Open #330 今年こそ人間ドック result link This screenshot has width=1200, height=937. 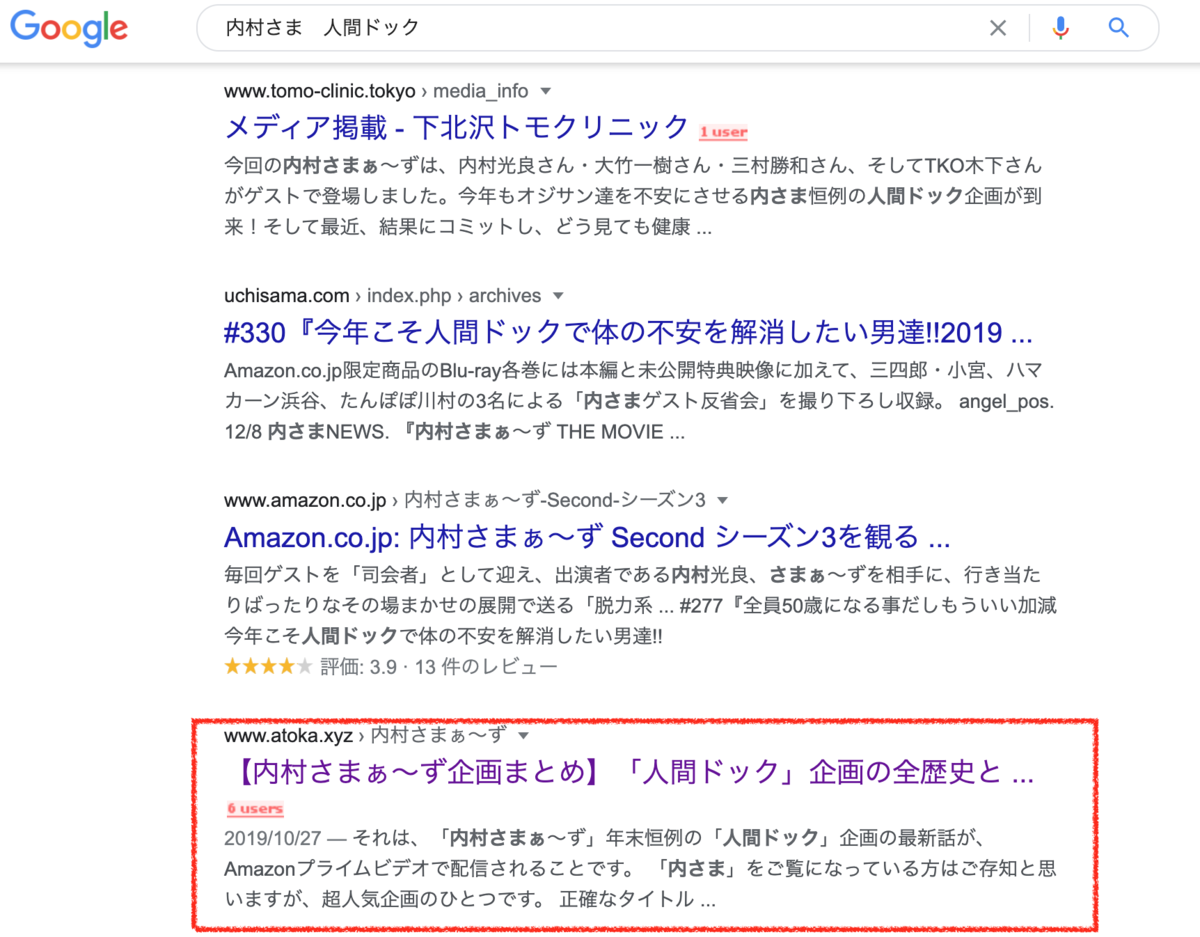pos(628,331)
